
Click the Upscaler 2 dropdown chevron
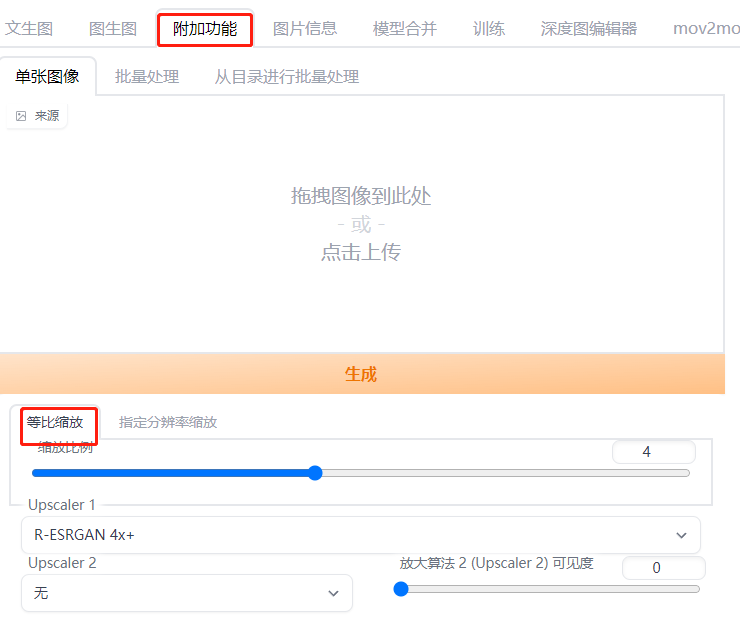click(x=334, y=593)
